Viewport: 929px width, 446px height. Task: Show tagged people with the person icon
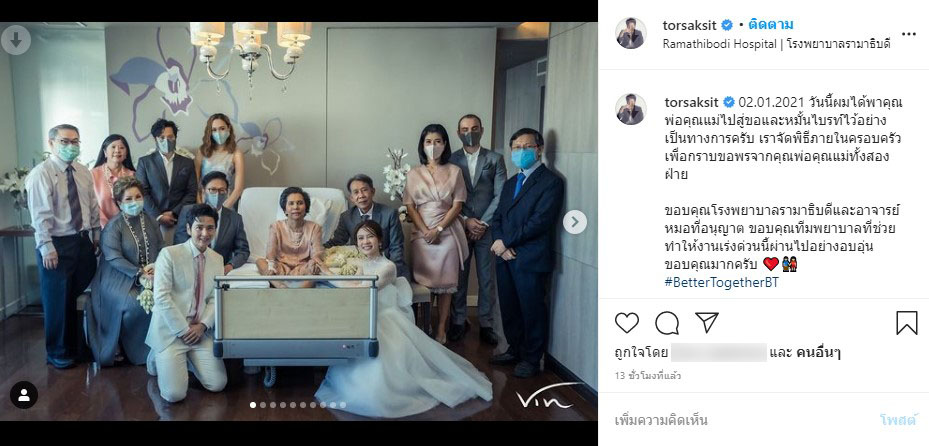[24, 395]
